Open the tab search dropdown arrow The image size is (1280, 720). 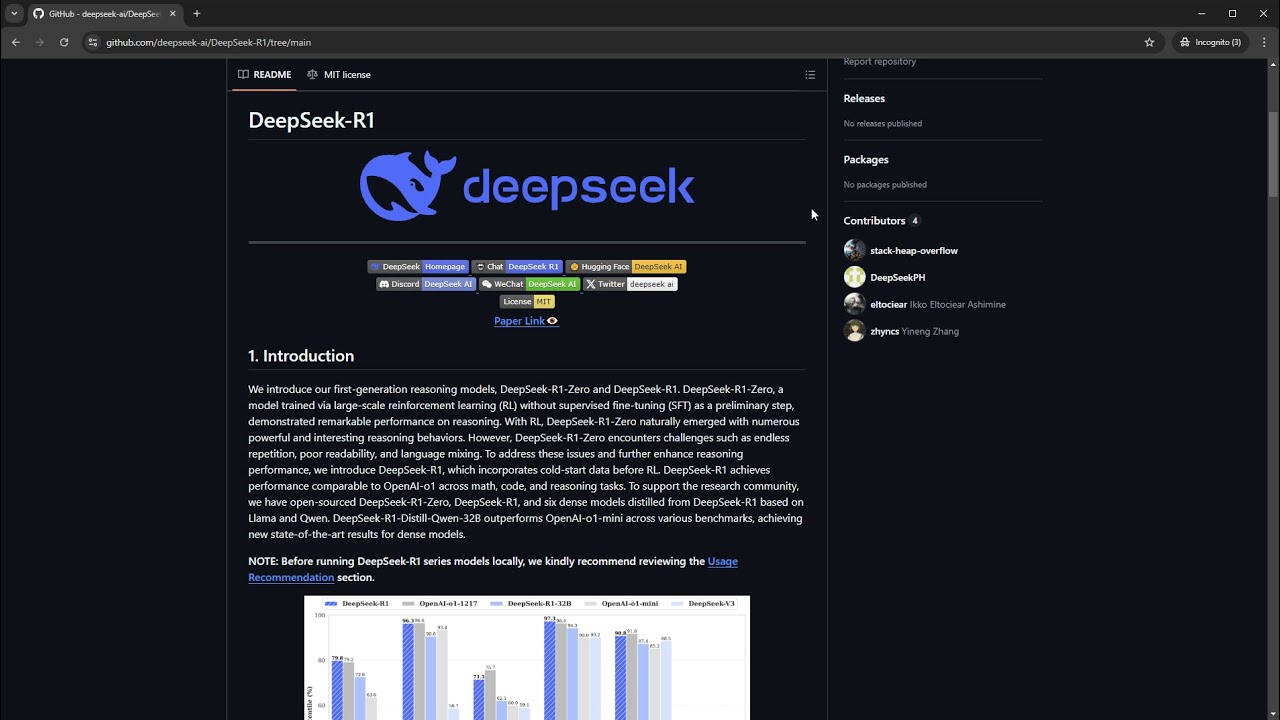tap(14, 13)
